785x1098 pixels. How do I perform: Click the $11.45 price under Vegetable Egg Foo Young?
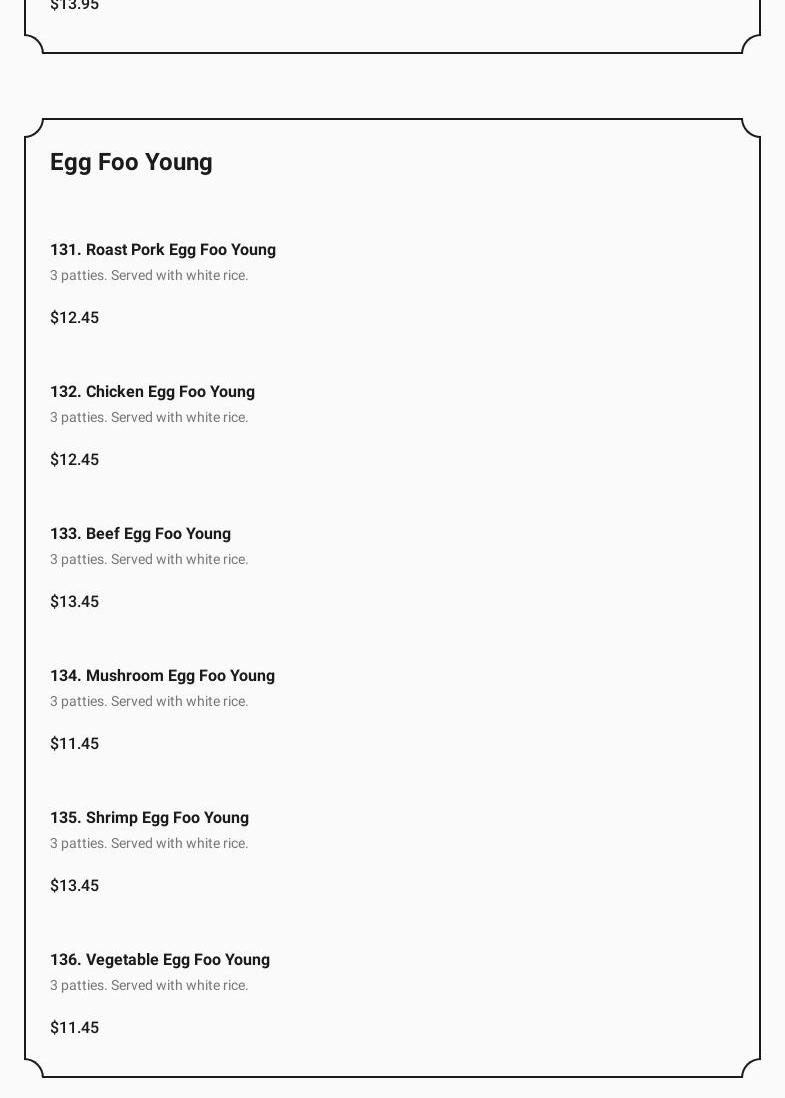pos(75,1028)
